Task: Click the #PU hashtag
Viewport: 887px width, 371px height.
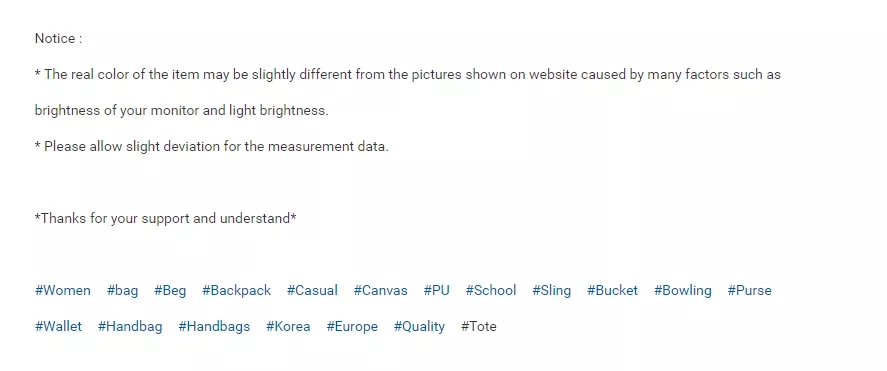Action: point(437,291)
